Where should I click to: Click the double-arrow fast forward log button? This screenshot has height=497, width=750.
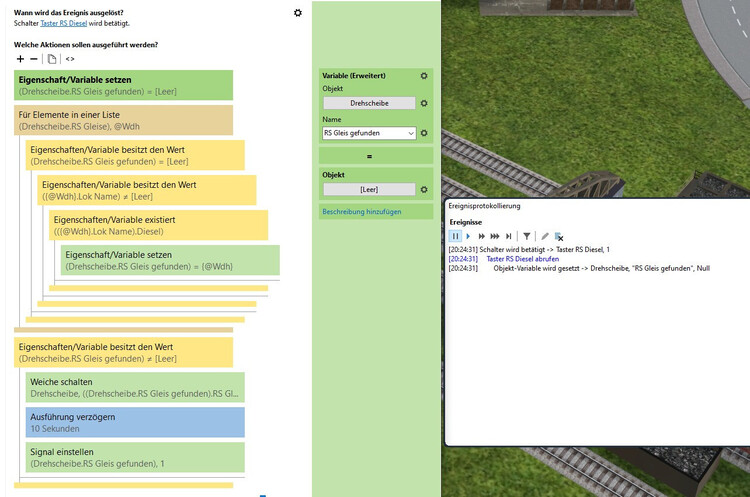coord(481,236)
